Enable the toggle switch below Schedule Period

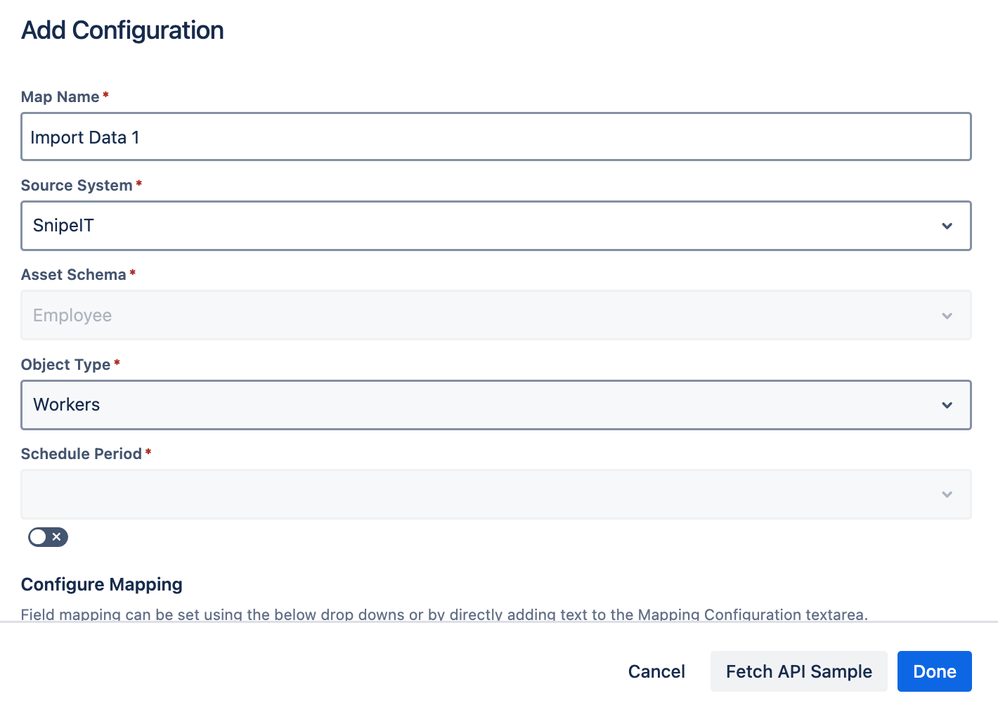point(47,537)
